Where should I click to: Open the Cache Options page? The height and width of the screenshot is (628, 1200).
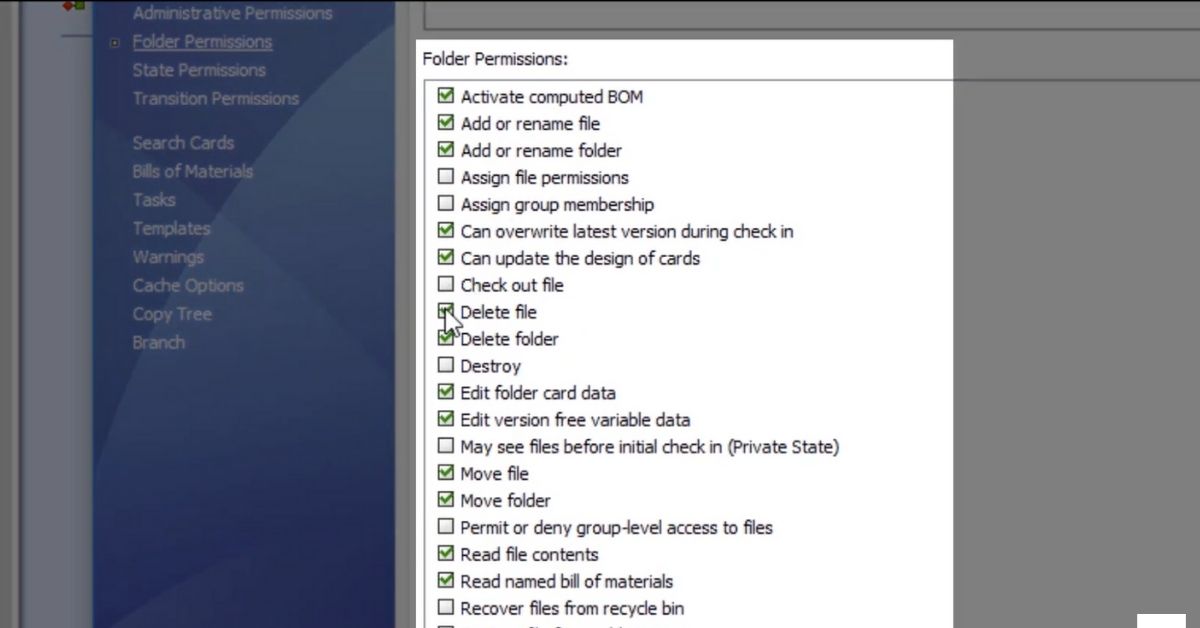[188, 285]
